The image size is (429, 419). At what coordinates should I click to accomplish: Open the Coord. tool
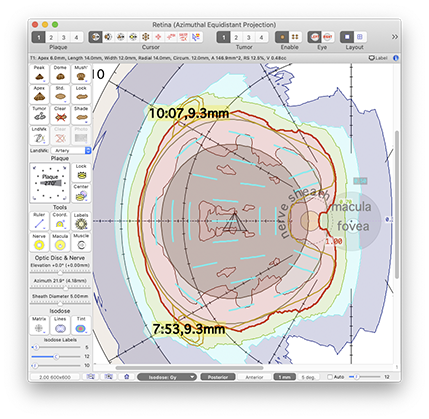pos(60,221)
